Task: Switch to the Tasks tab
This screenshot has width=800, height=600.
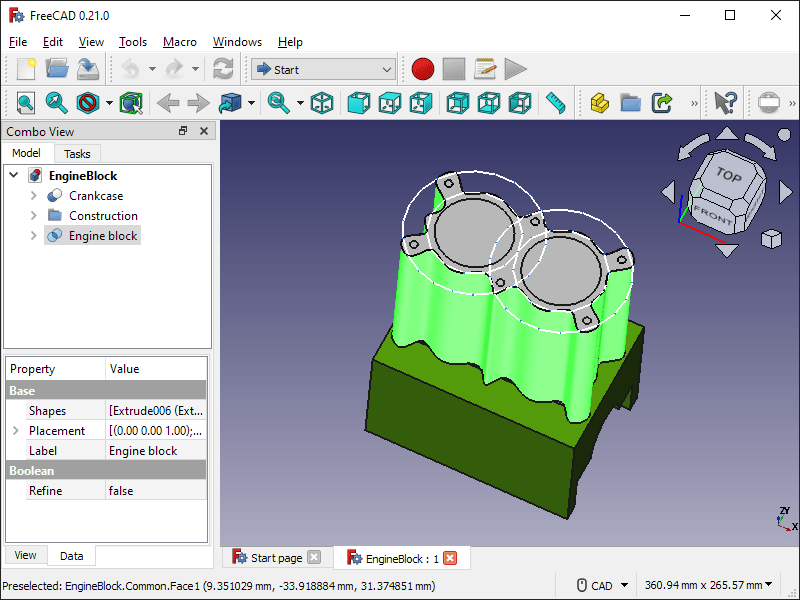Action: 77,153
